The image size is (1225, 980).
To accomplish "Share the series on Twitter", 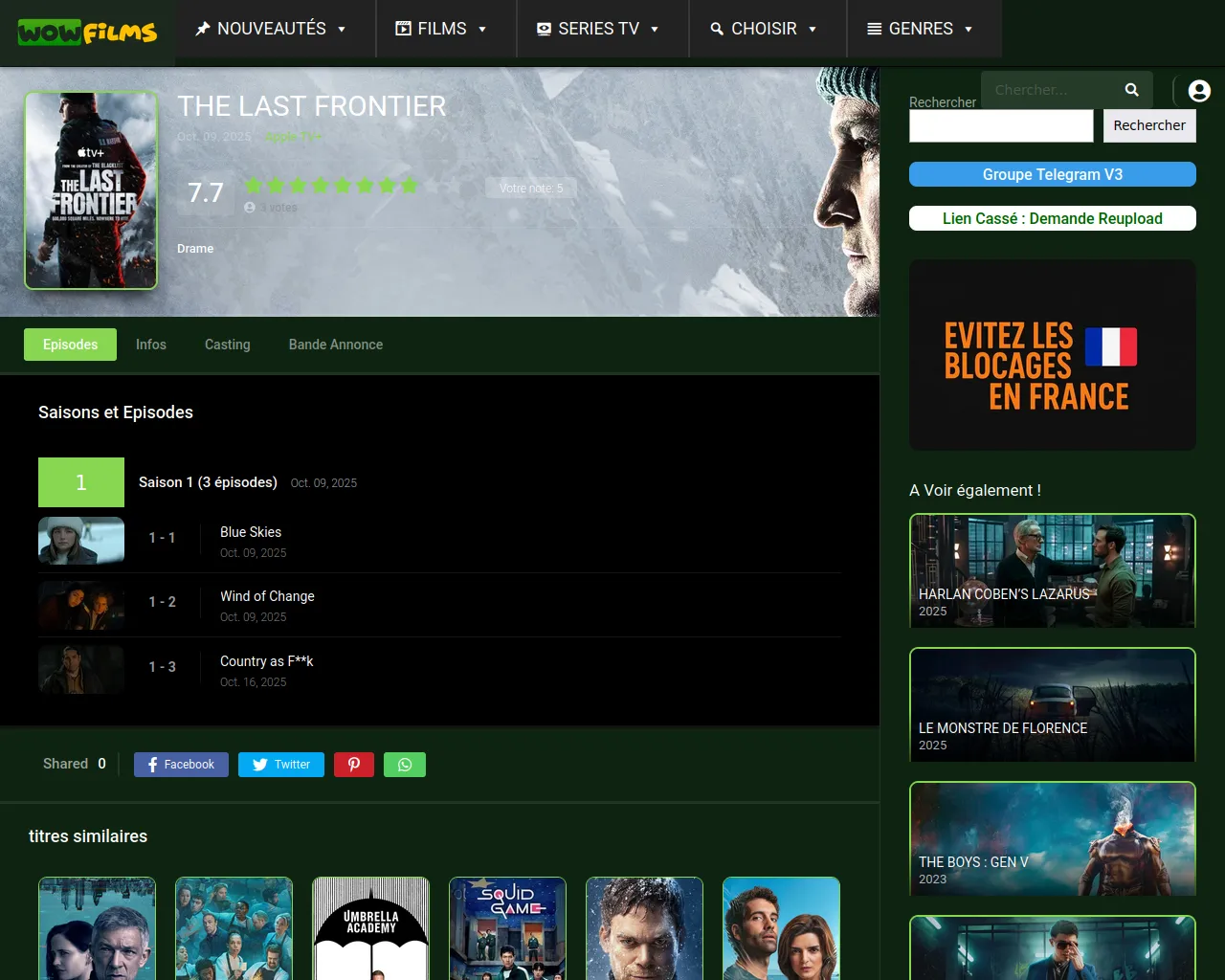I will [281, 765].
